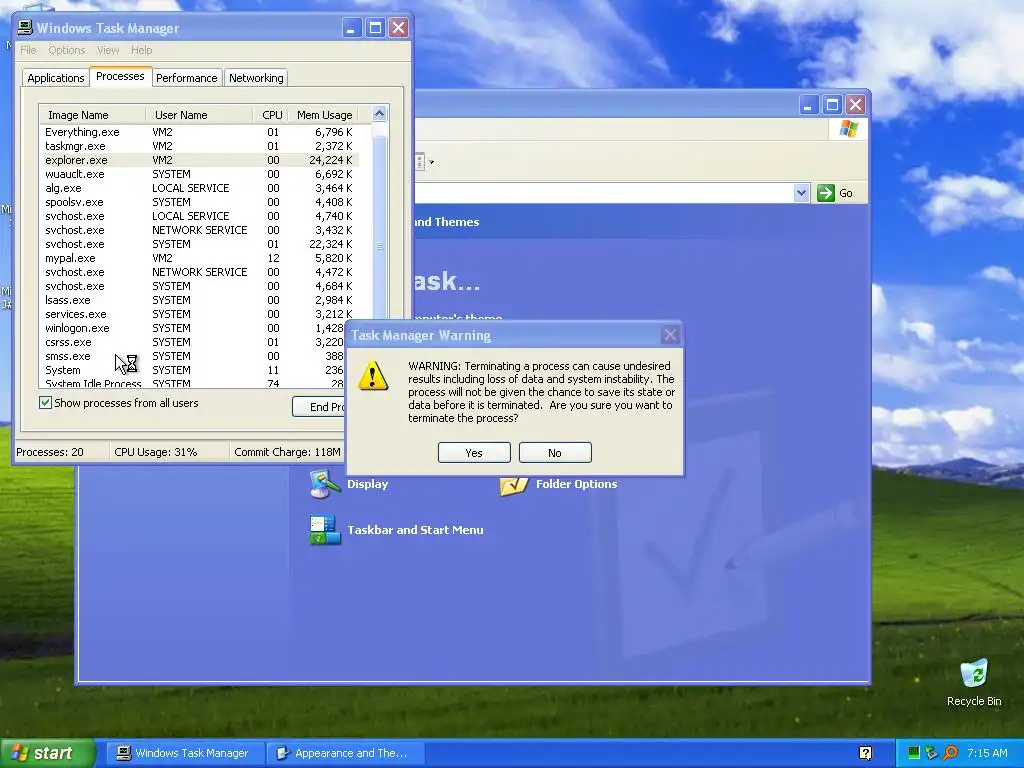This screenshot has height=768, width=1024.
Task: Switch to Appearance and Themes taskbar button
Action: tap(345, 753)
